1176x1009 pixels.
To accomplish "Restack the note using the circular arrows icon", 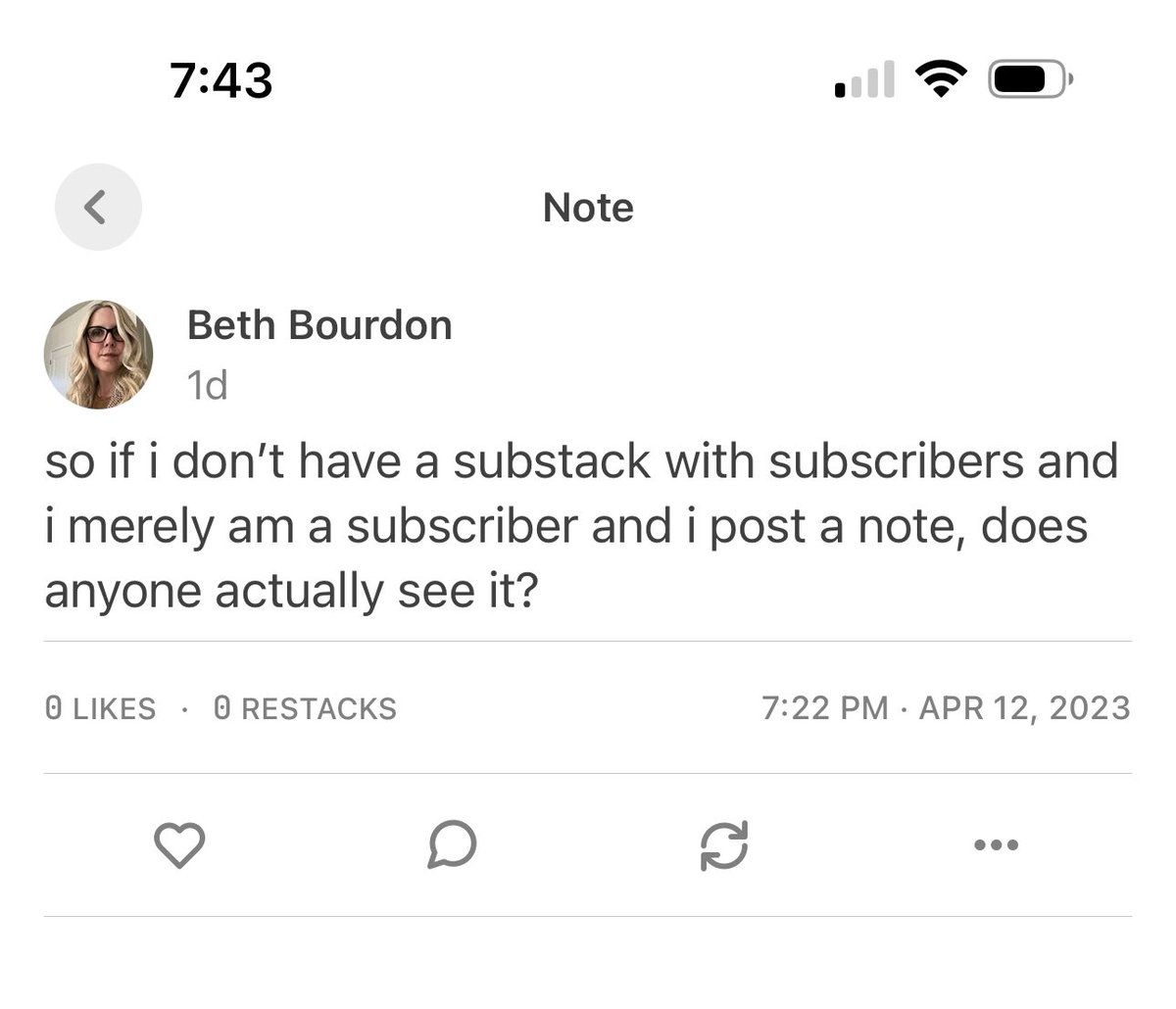I will point(724,844).
